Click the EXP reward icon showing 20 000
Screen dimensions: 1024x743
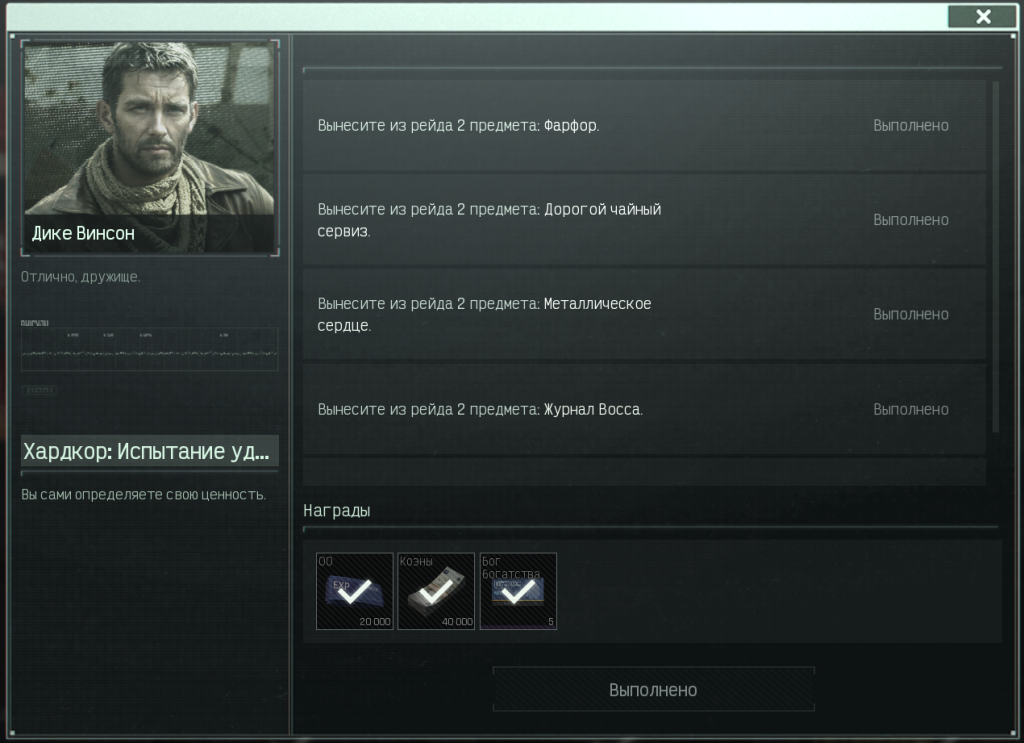point(355,591)
